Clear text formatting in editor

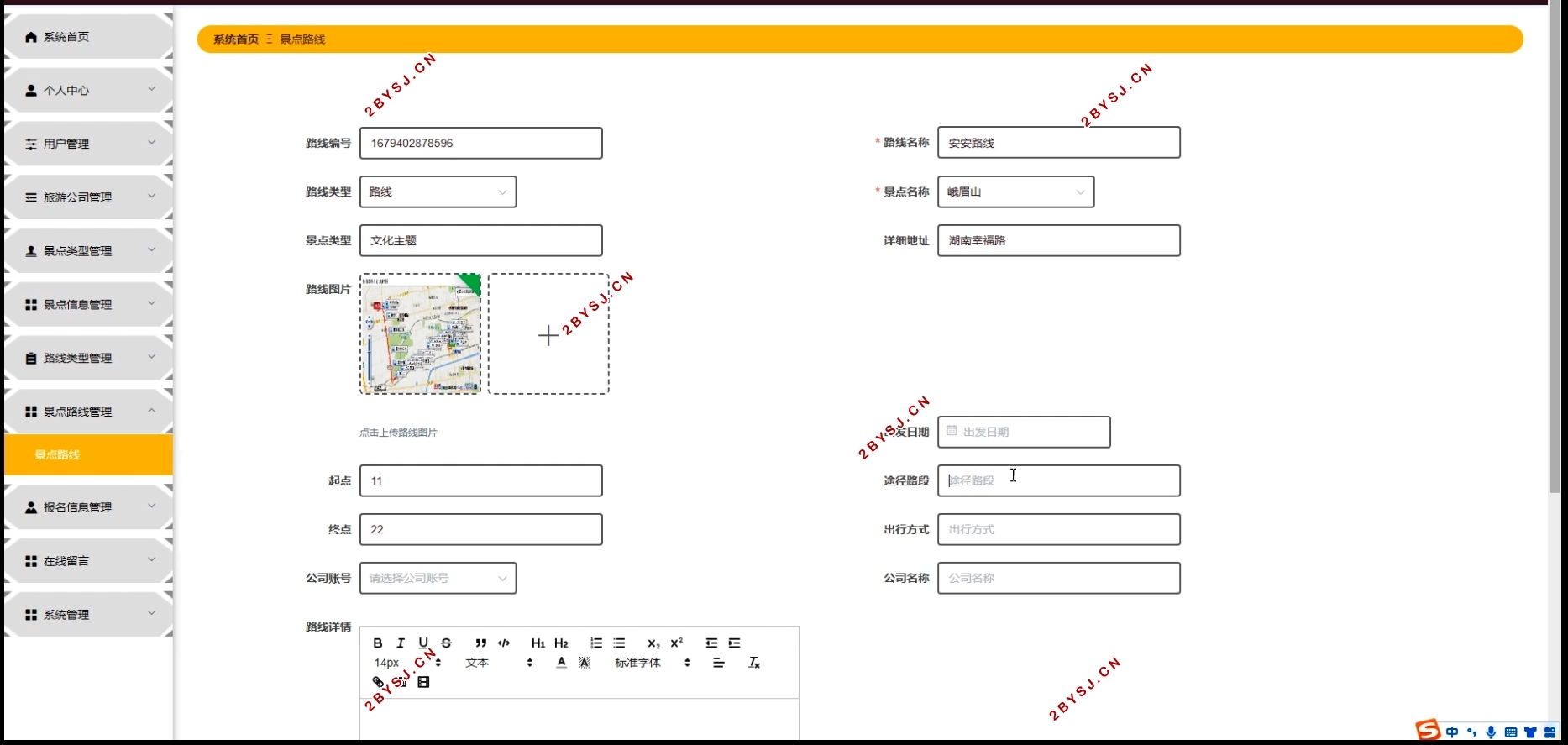click(x=754, y=663)
